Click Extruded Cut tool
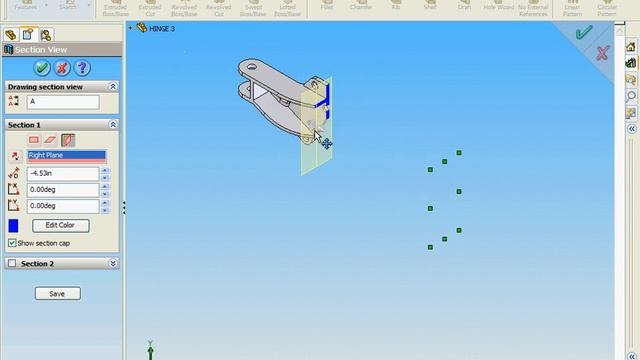 point(150,8)
